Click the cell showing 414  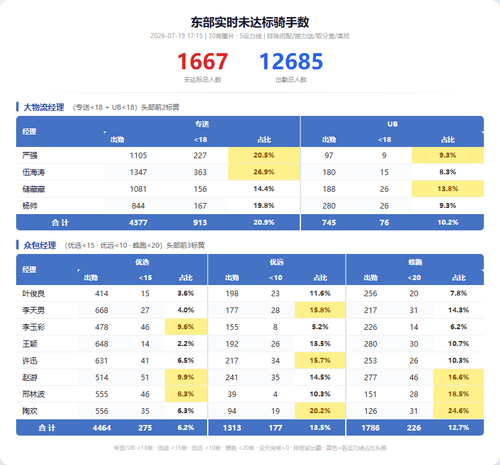tap(101, 294)
